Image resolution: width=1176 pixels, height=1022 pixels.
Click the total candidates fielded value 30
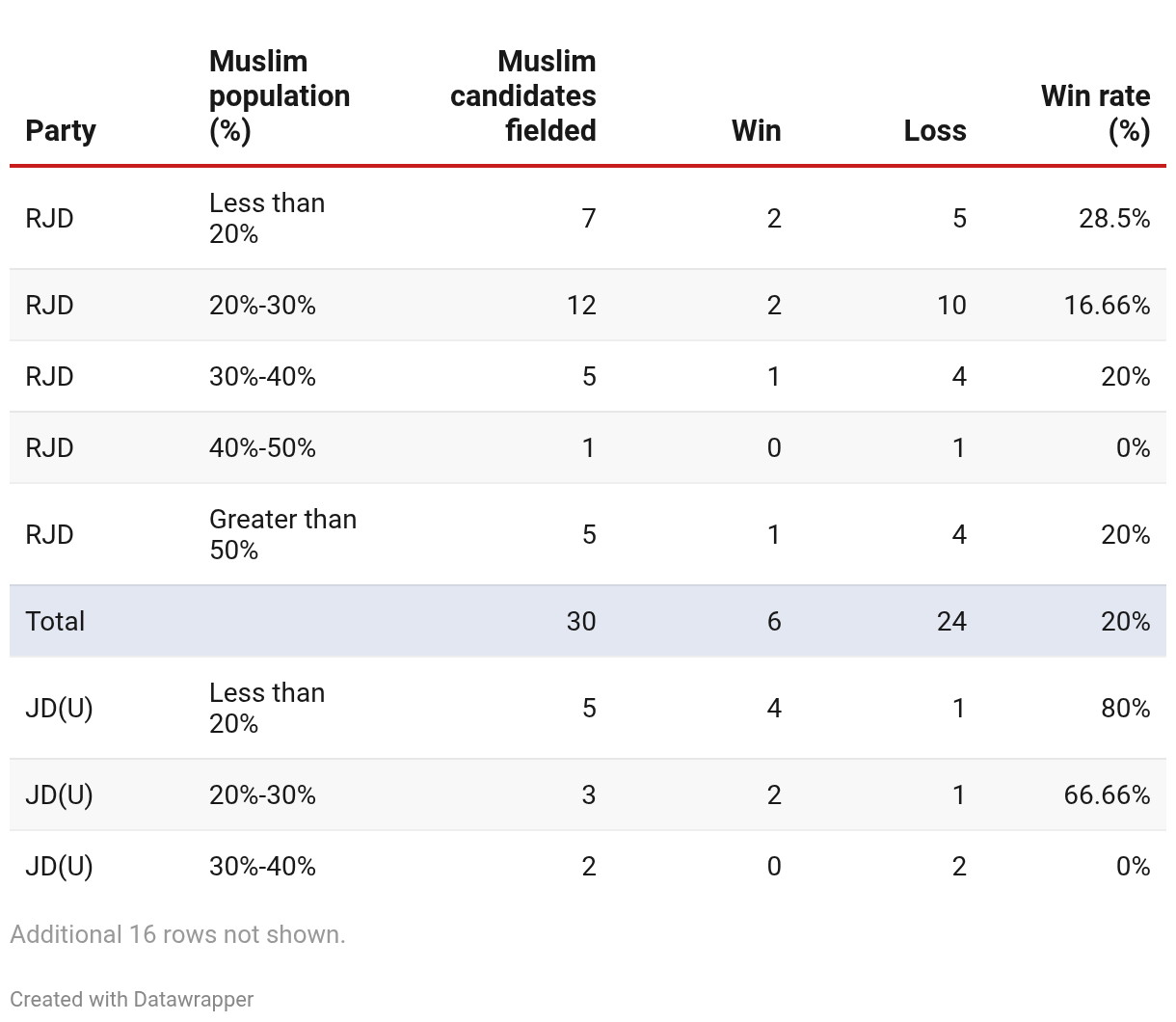pyautogui.click(x=580, y=621)
